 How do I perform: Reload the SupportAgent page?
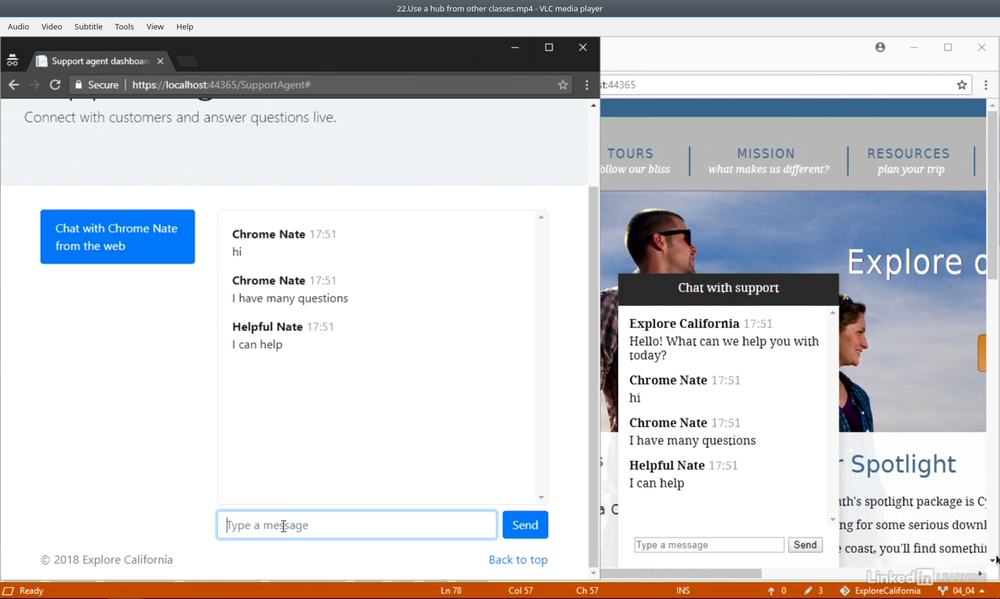(x=55, y=85)
